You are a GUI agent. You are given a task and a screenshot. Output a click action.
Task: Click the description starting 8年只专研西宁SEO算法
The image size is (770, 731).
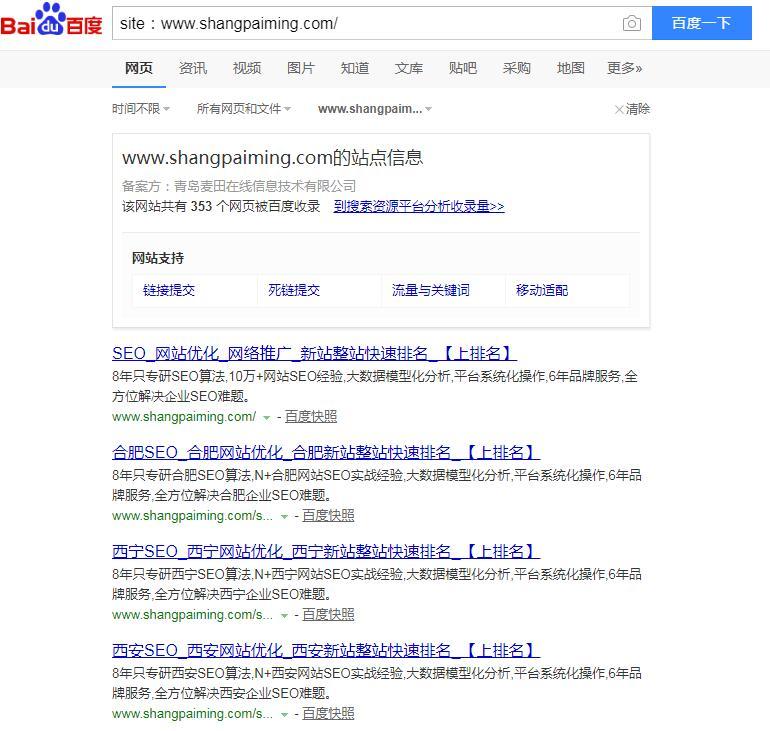point(377,584)
